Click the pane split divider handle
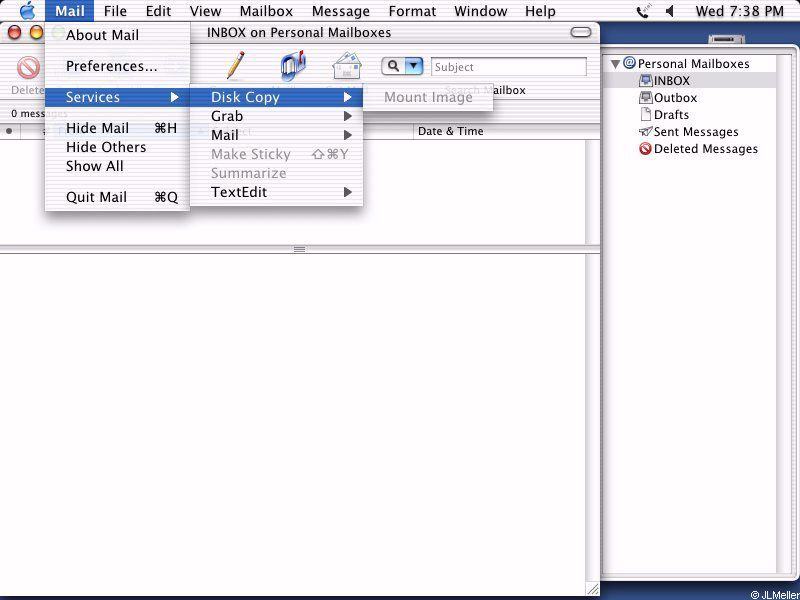This screenshot has height=600, width=800. click(x=299, y=249)
